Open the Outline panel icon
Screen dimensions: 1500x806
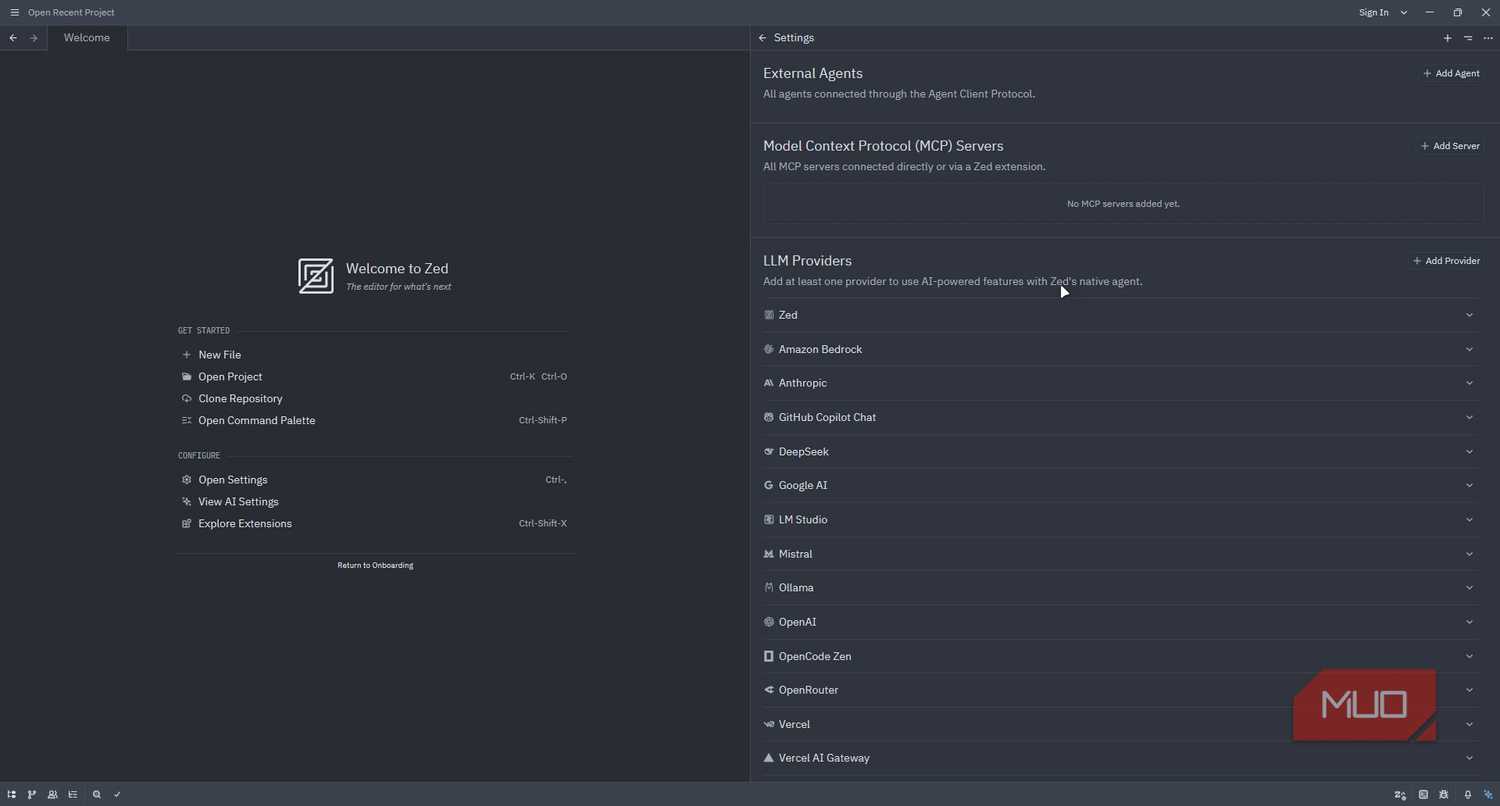(x=73, y=794)
